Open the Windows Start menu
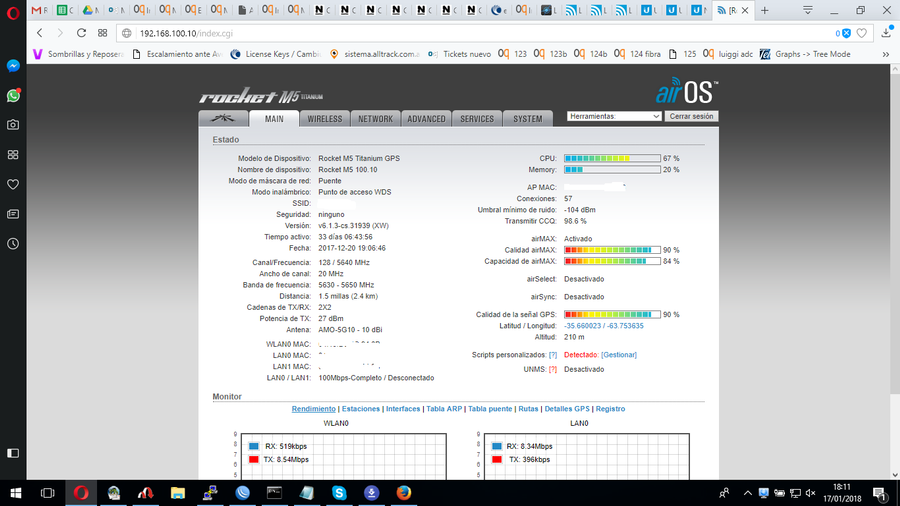This screenshot has height=506, width=900. pos(15,493)
